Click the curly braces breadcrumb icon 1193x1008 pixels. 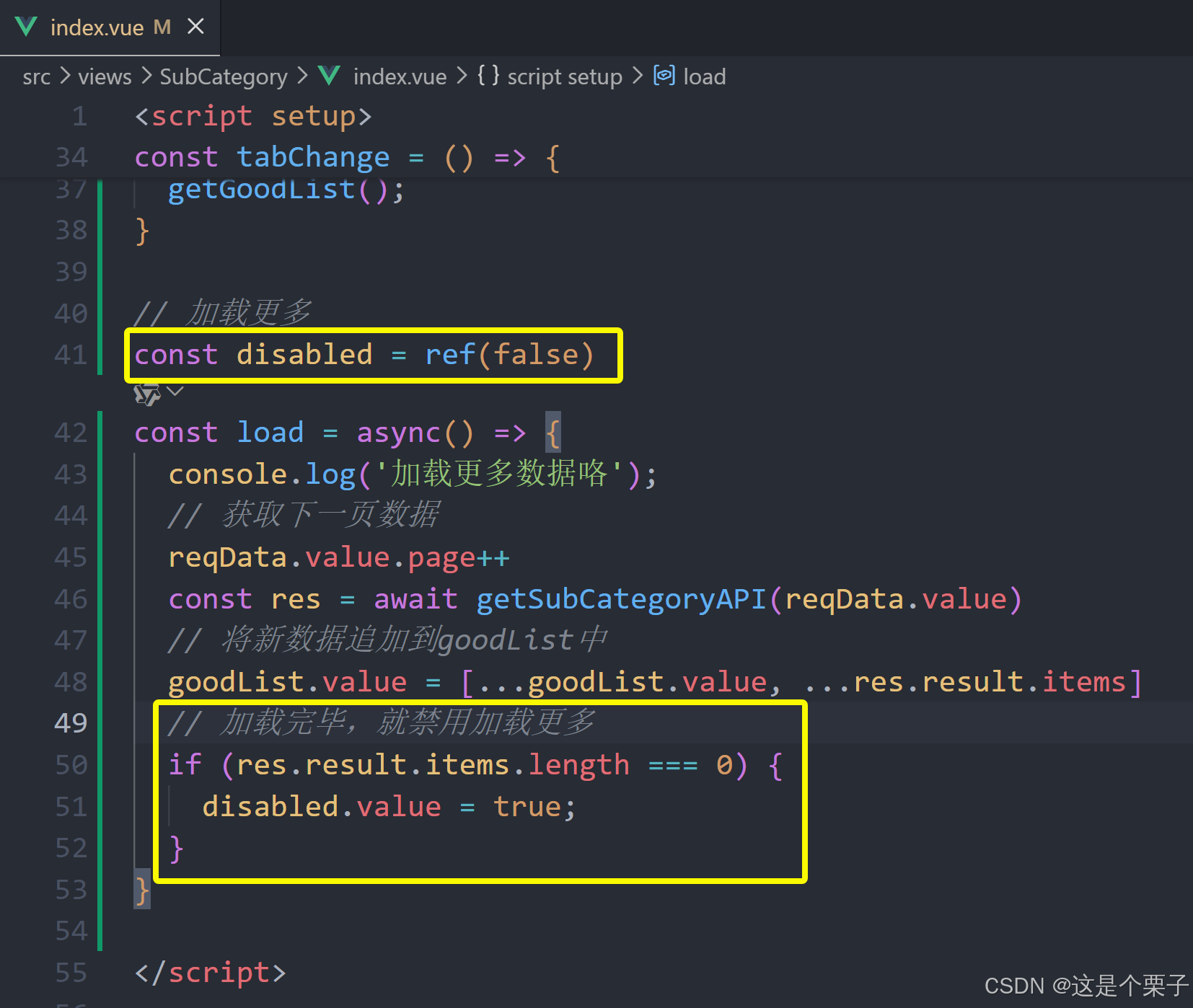pos(488,75)
